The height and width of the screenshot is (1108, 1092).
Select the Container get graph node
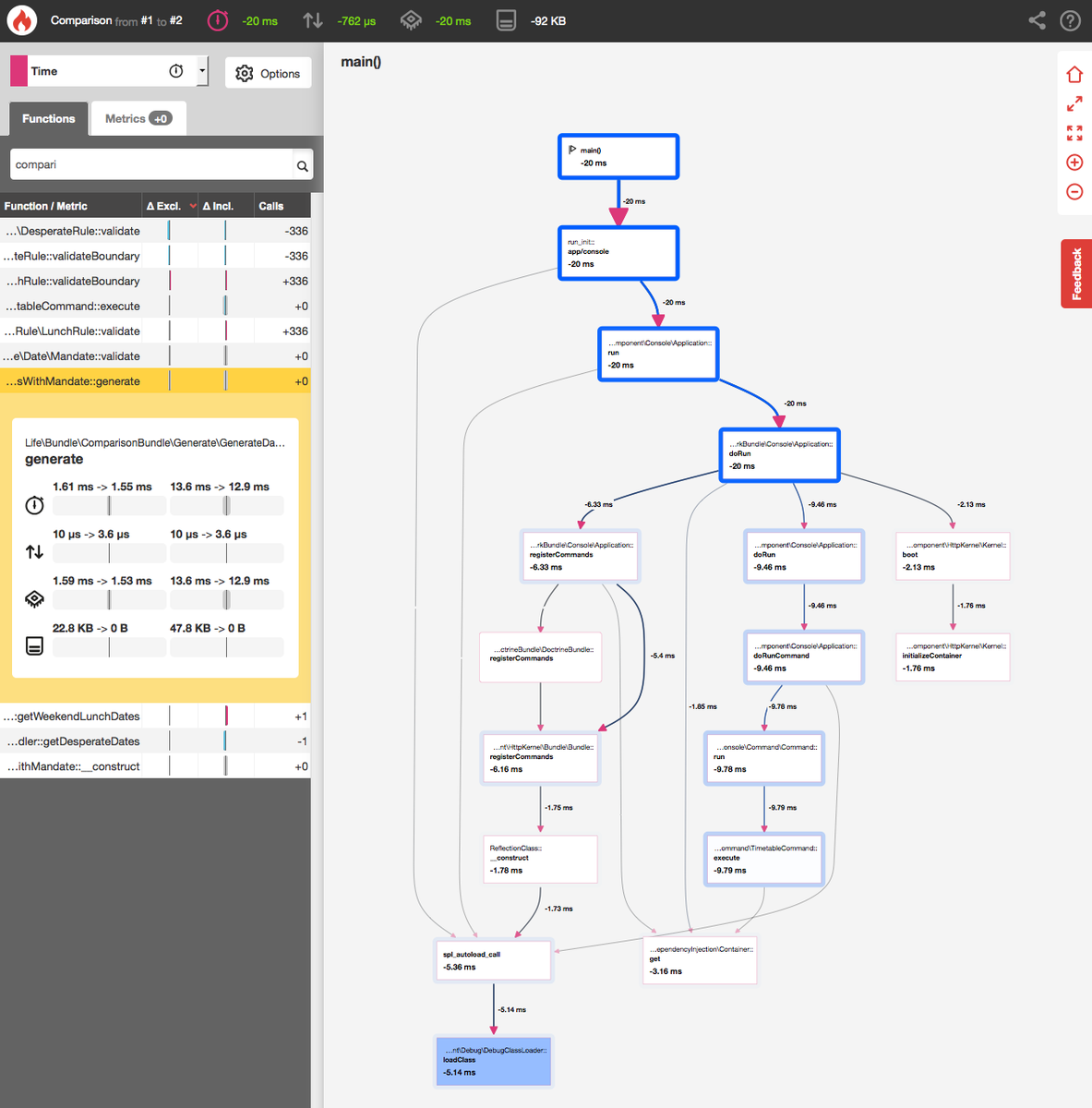[700, 960]
